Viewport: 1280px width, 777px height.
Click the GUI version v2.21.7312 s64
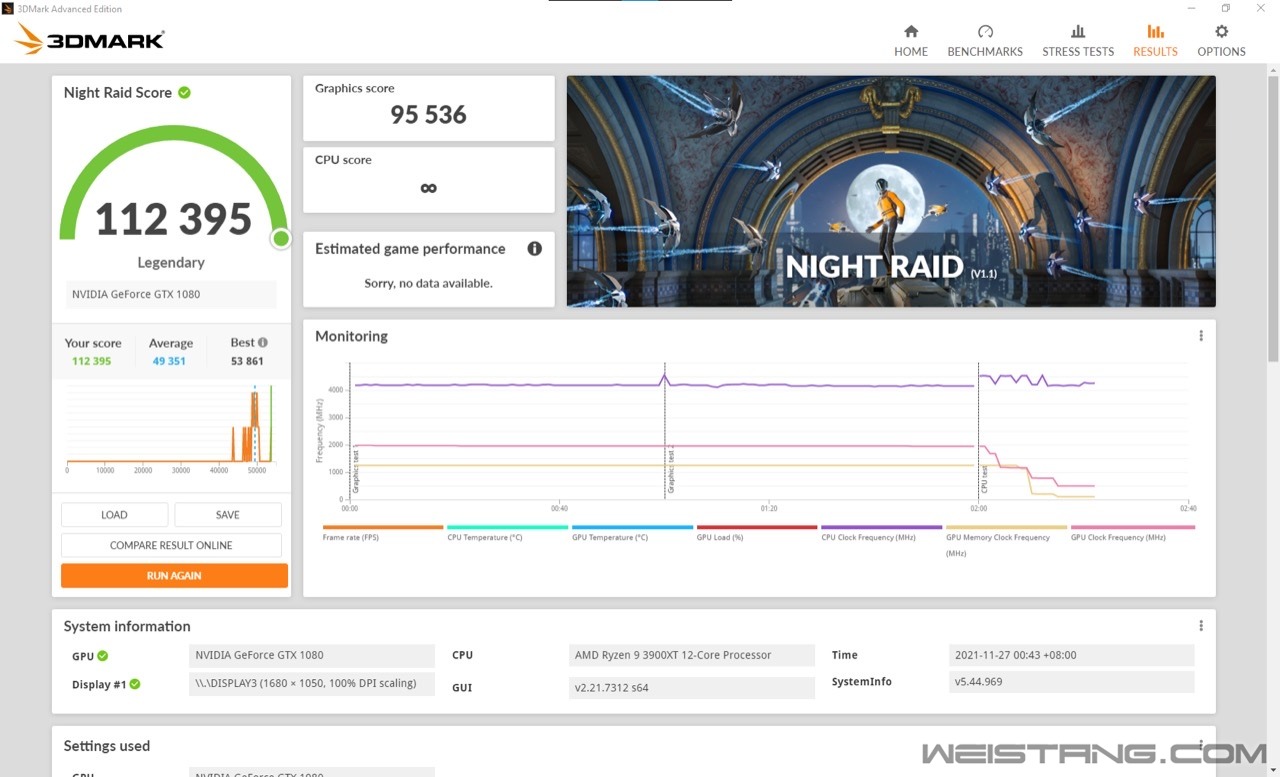[692, 688]
